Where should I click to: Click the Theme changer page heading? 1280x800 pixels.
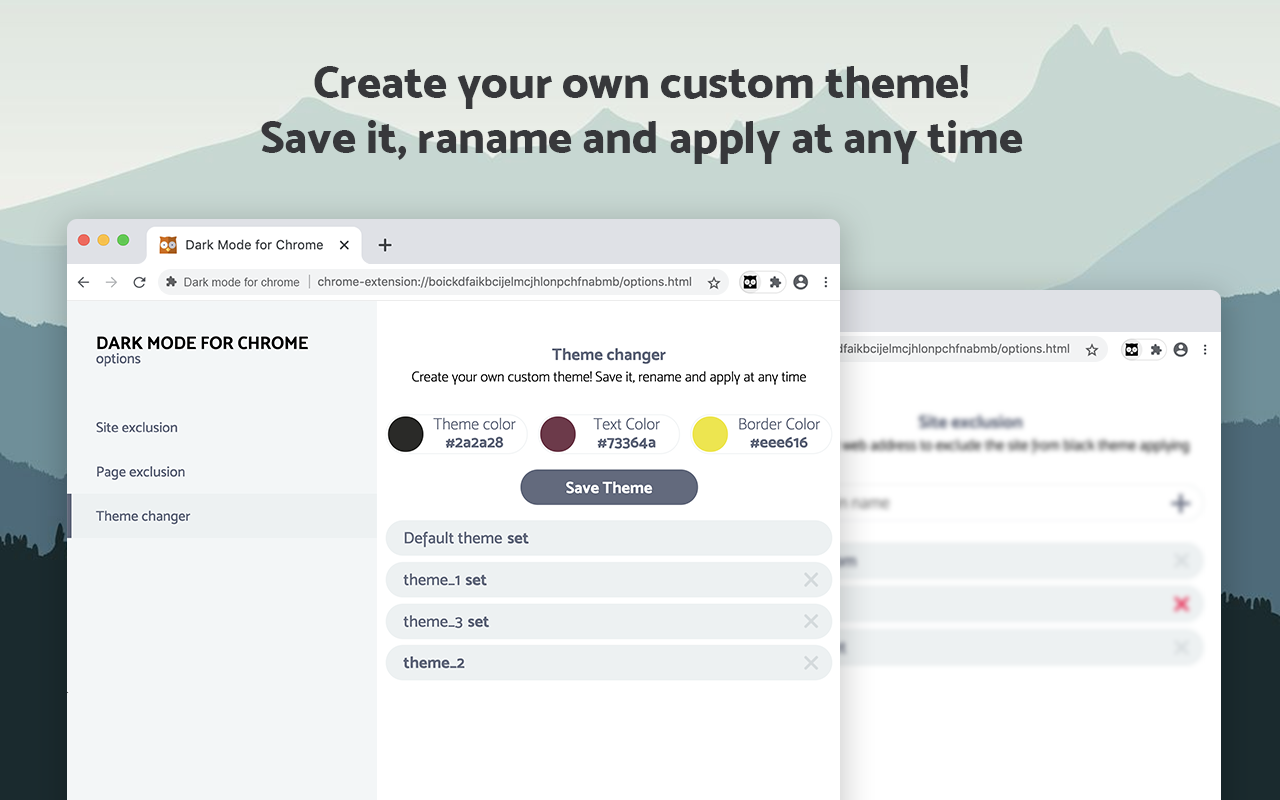tap(609, 354)
